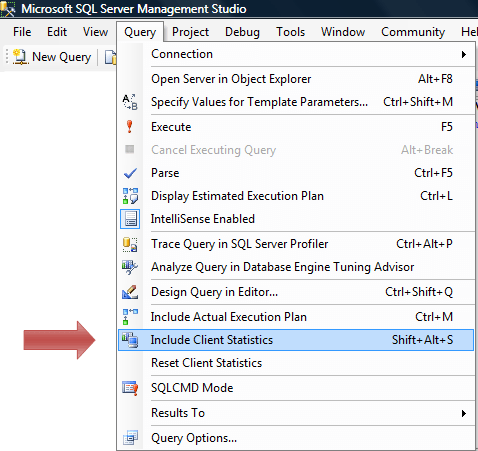This screenshot has width=478, height=451.
Task: Click the database query icon beside New Query
Action: click(111, 57)
